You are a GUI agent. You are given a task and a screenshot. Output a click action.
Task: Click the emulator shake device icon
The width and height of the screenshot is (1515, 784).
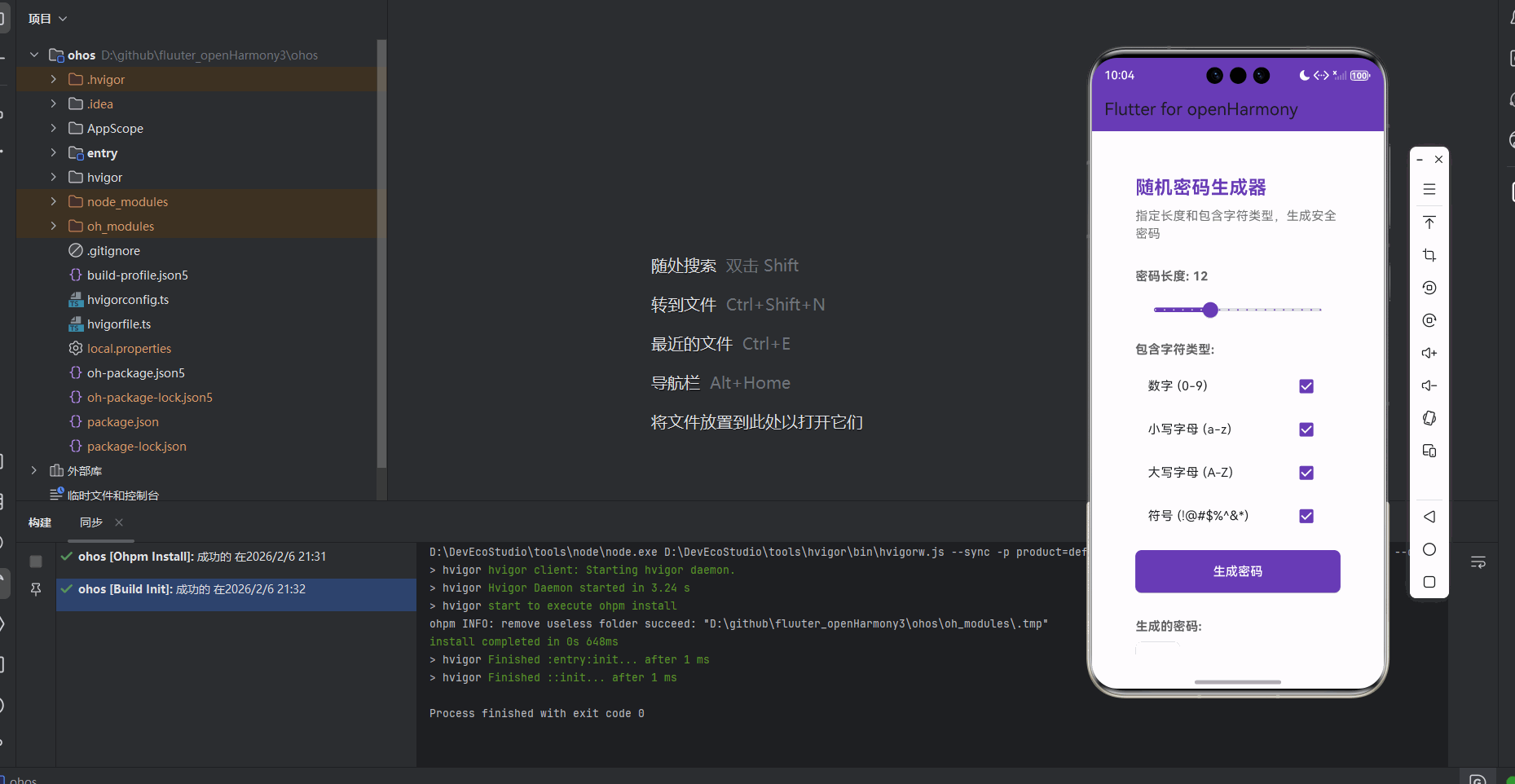1429,418
